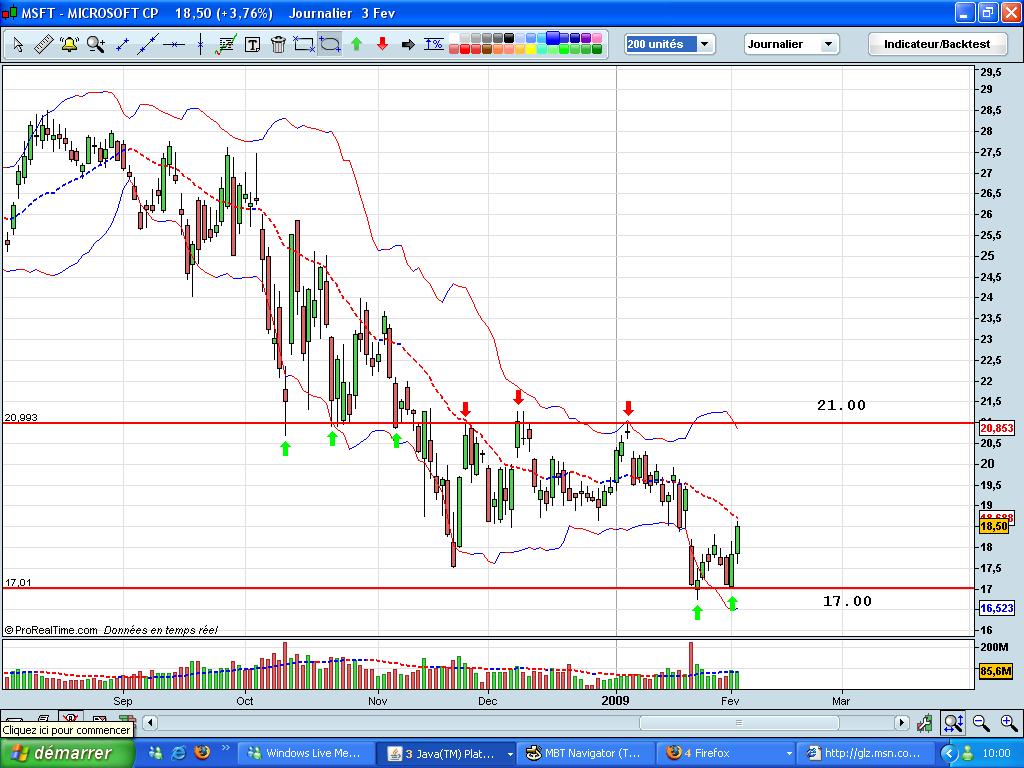The height and width of the screenshot is (768, 1024).
Task: Pick the yellow color swatch
Action: [x=531, y=49]
